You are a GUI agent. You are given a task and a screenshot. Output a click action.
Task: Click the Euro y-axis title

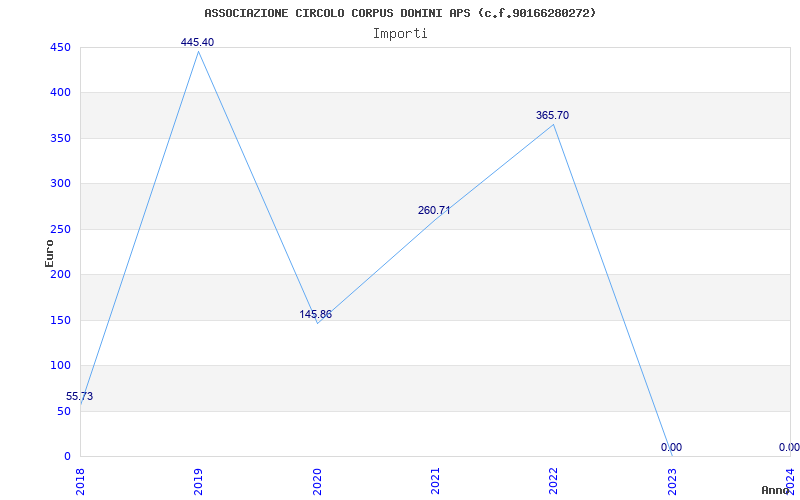49,253
